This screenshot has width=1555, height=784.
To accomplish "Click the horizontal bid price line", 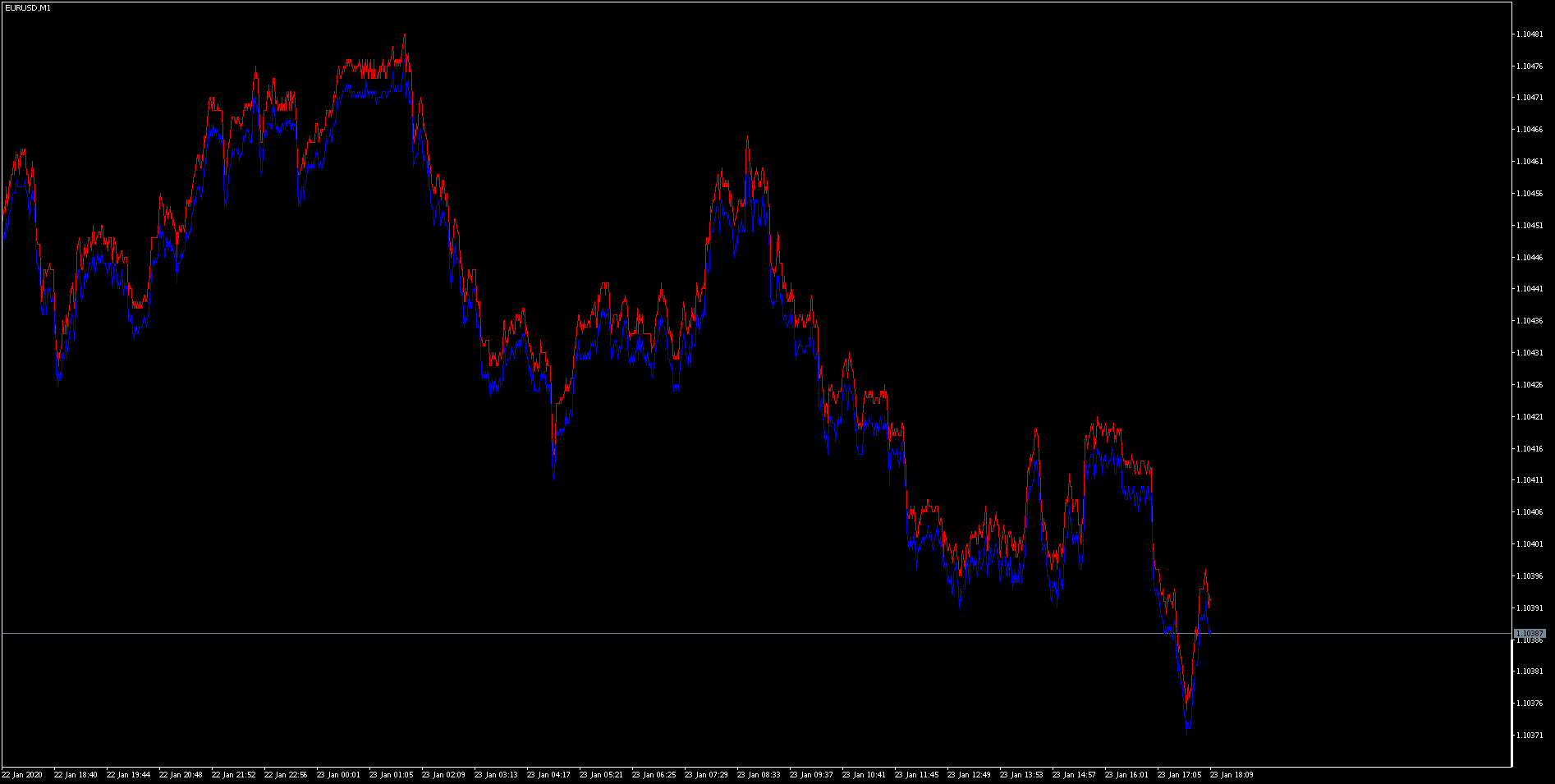I will (x=756, y=634).
